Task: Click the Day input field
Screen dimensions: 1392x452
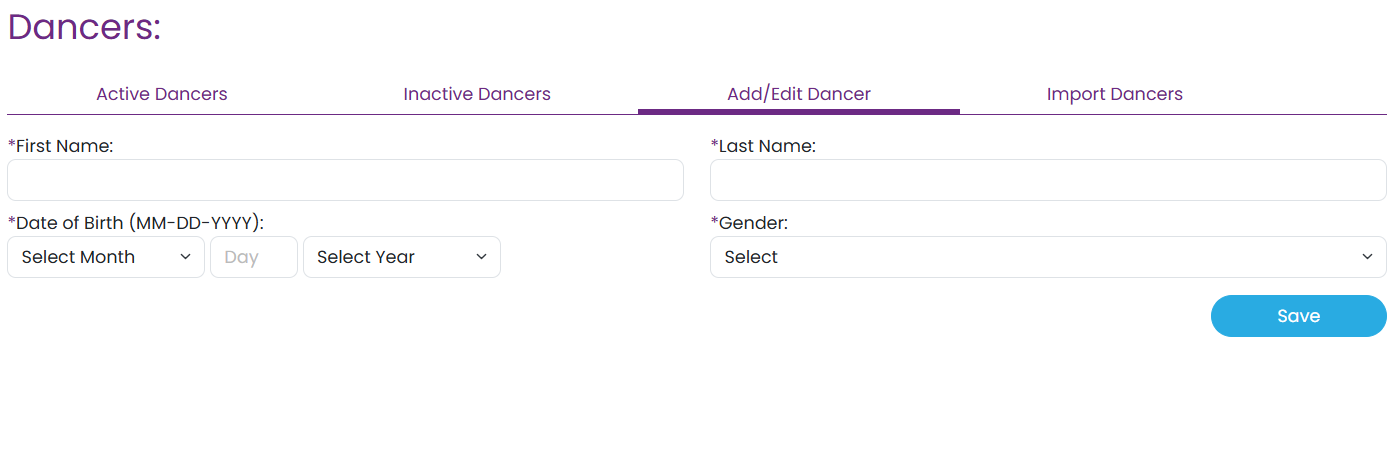Action: [254, 257]
